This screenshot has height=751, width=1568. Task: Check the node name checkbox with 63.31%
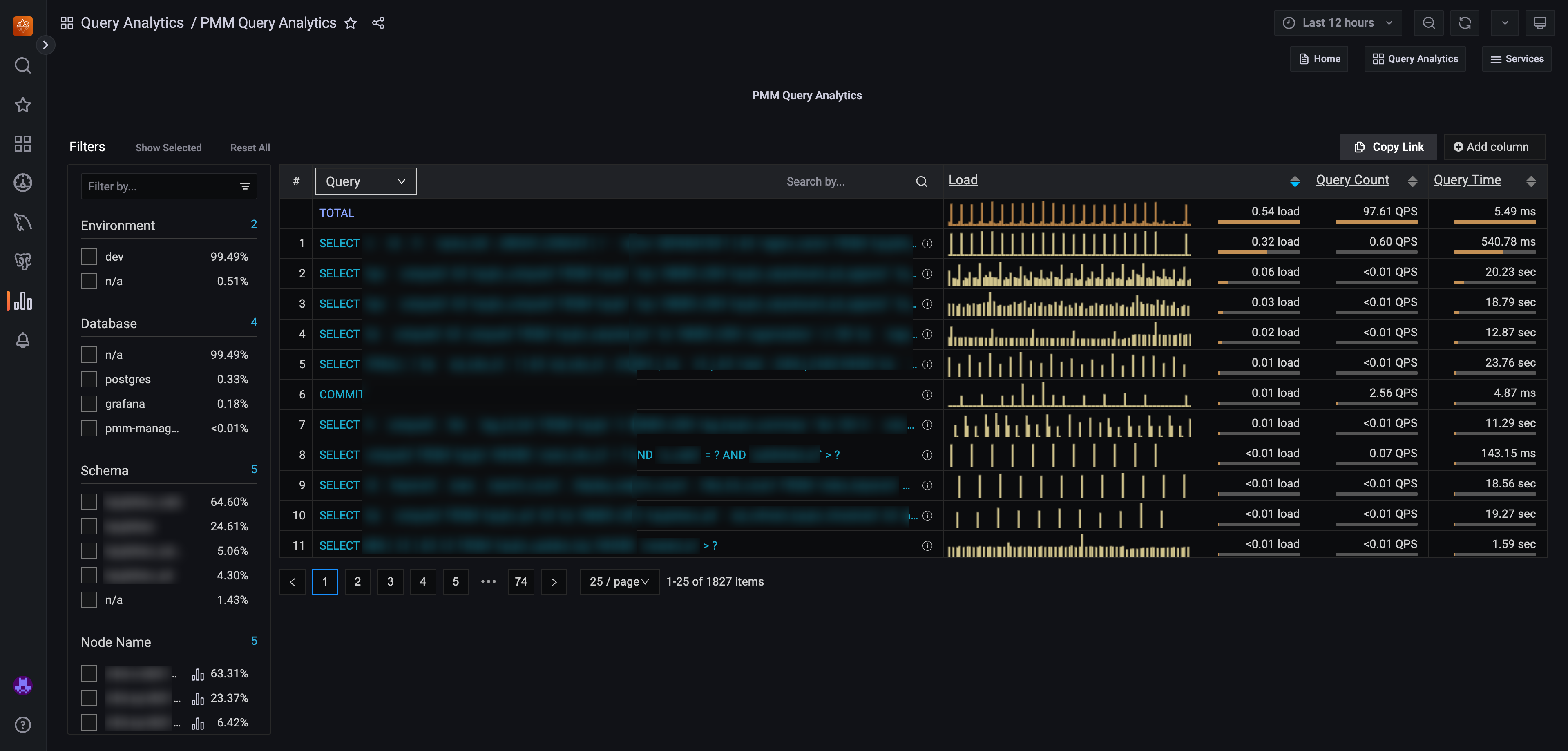tap(89, 674)
